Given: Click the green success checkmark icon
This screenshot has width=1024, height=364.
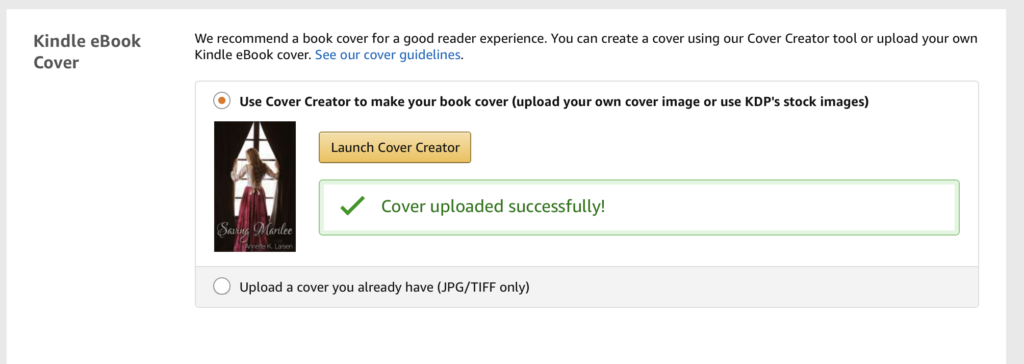Looking at the screenshot, I should coord(353,207).
